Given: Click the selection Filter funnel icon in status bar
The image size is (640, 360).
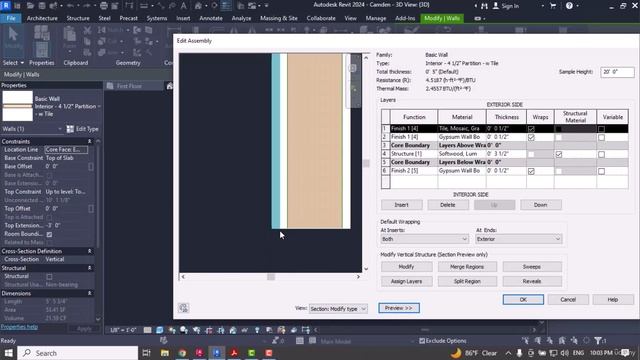Looking at the screenshot, I should [x=598, y=340].
